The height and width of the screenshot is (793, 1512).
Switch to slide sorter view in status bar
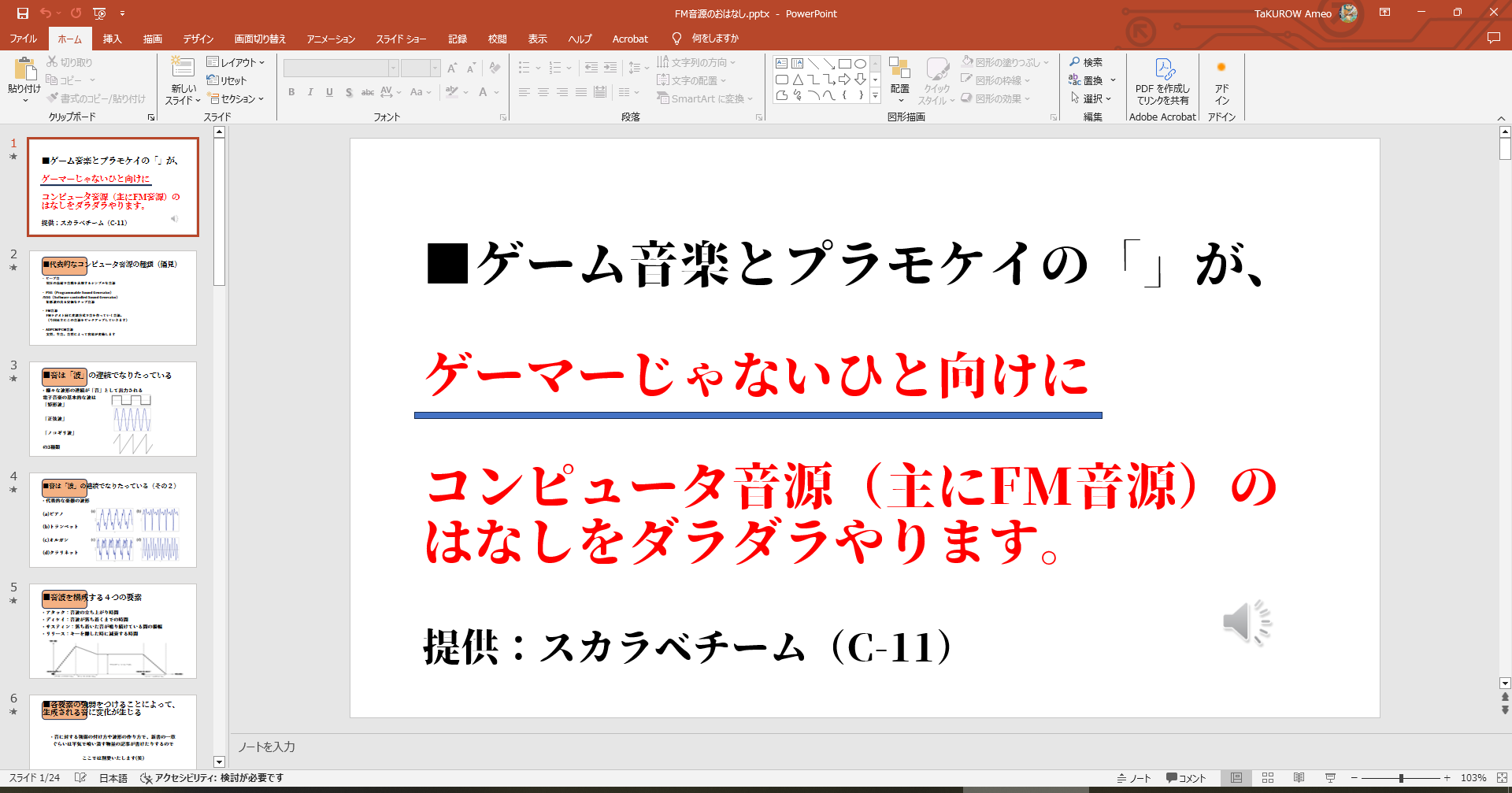(x=1268, y=778)
